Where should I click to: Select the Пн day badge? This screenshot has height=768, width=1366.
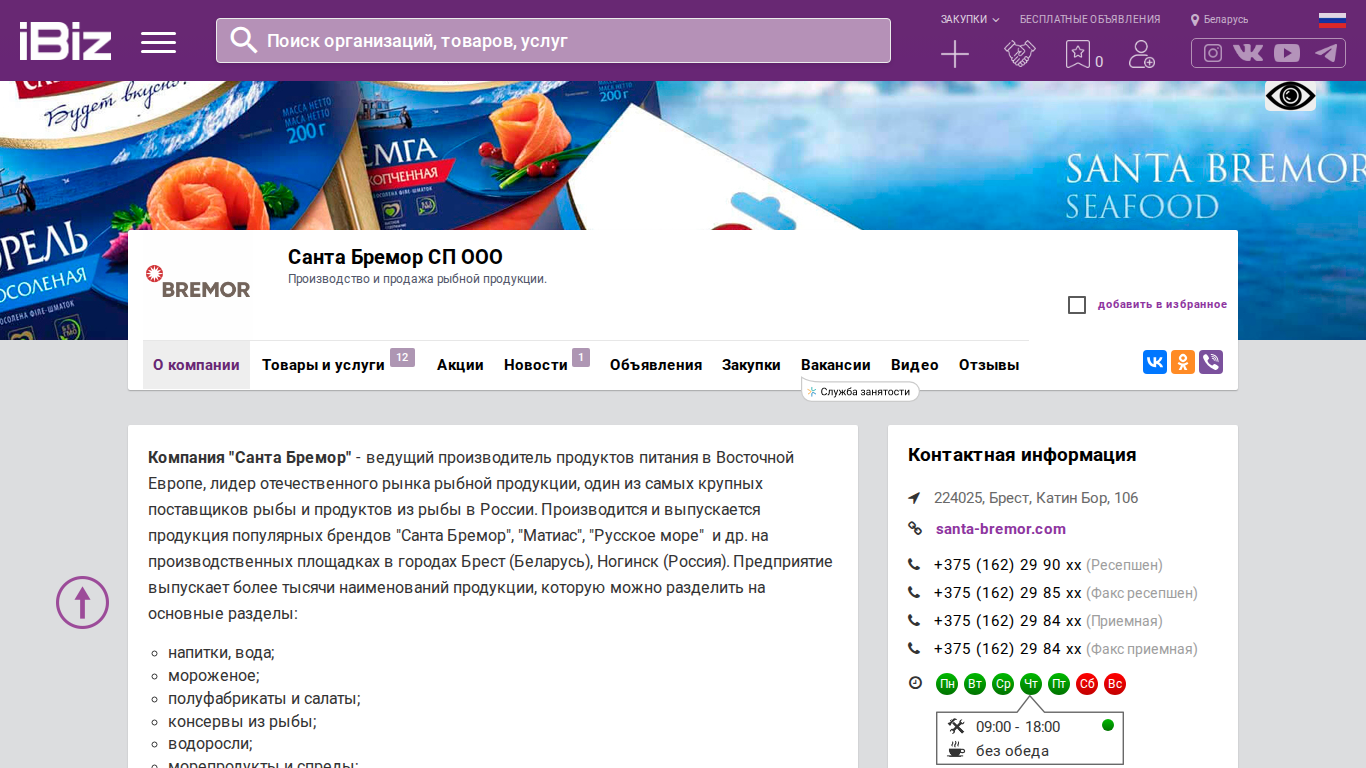tap(947, 684)
